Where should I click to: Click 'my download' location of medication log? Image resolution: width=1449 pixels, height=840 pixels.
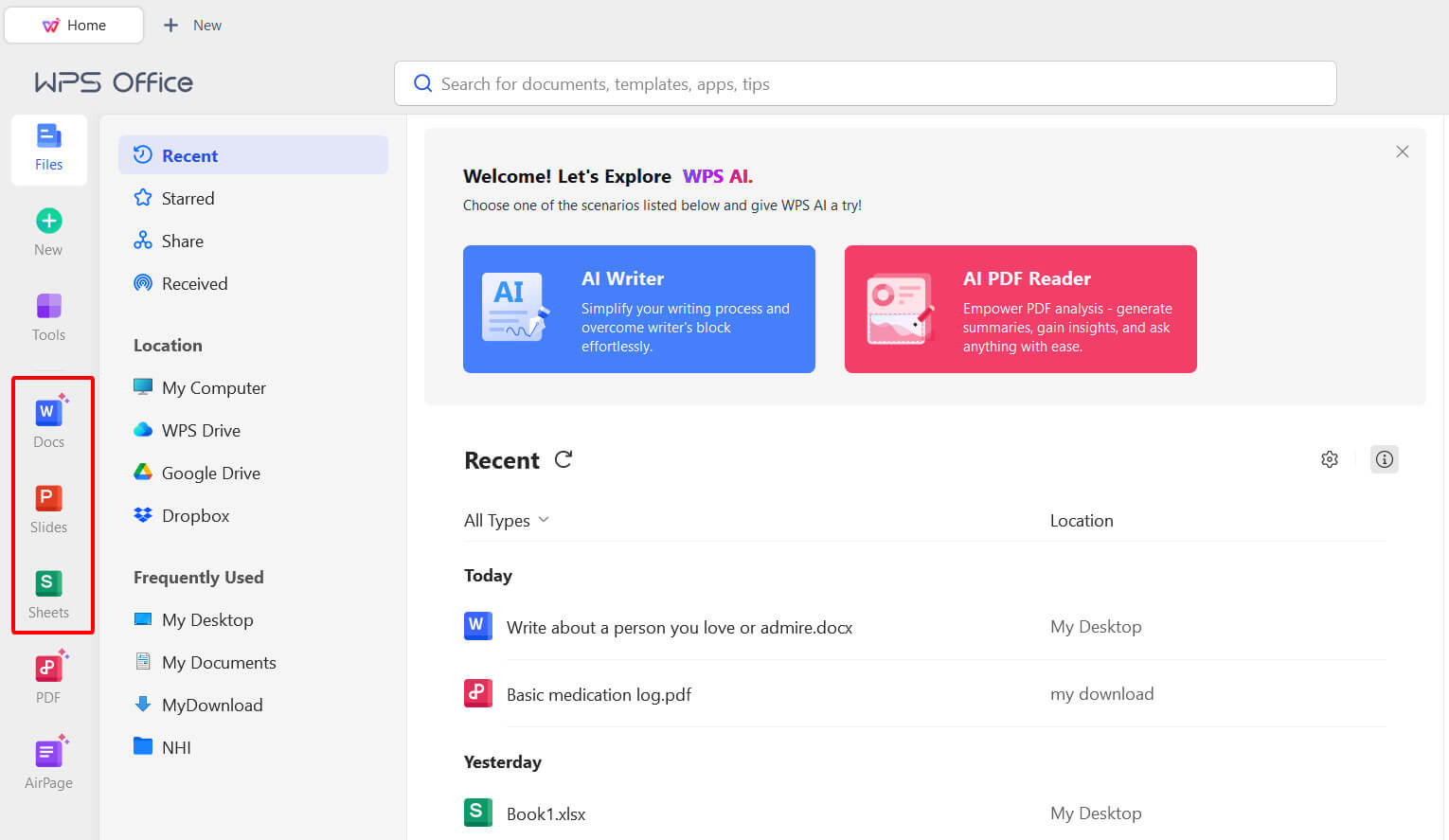1101,694
